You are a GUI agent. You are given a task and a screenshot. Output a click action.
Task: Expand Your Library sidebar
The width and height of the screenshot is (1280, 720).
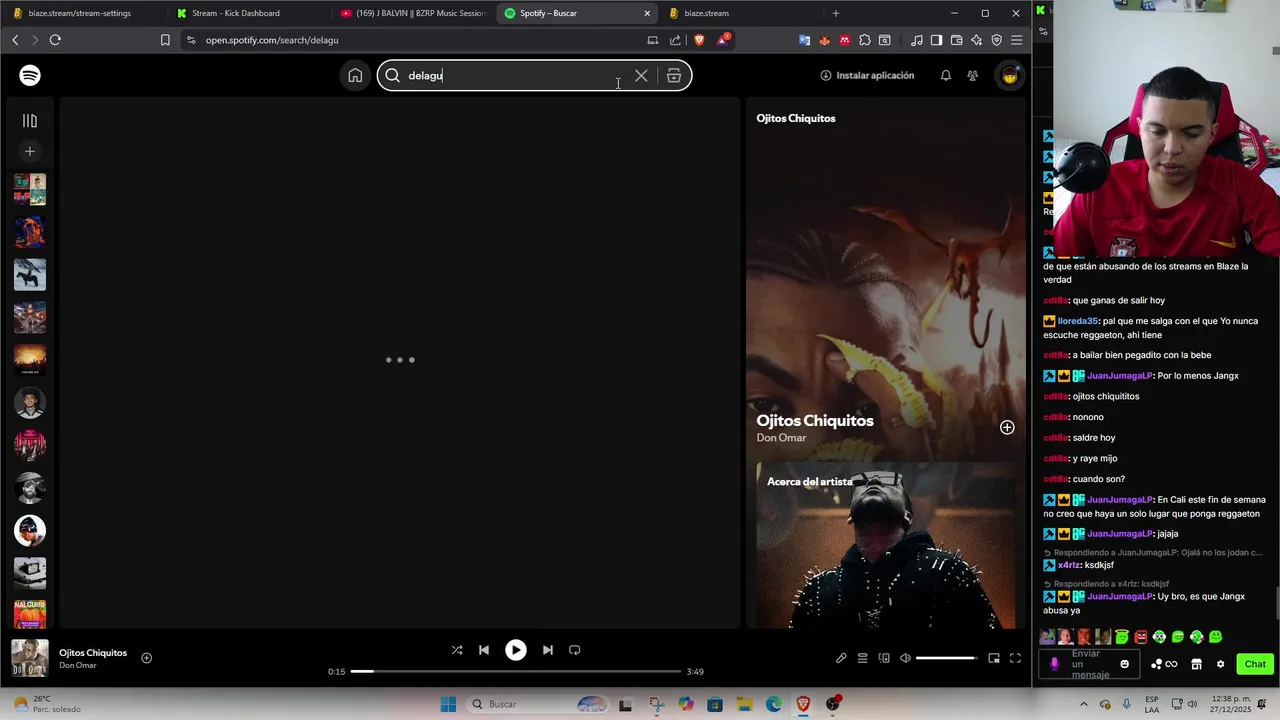[x=30, y=121]
